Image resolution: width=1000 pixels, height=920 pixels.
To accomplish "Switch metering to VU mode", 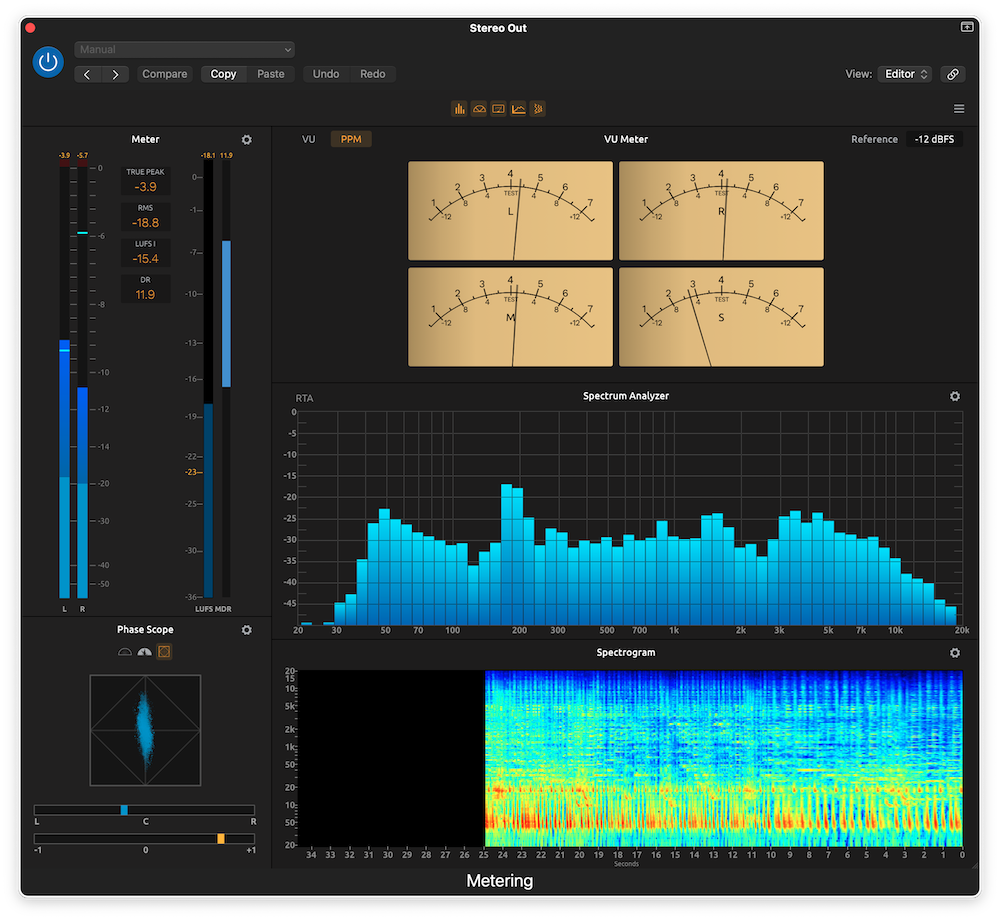I will (x=308, y=139).
